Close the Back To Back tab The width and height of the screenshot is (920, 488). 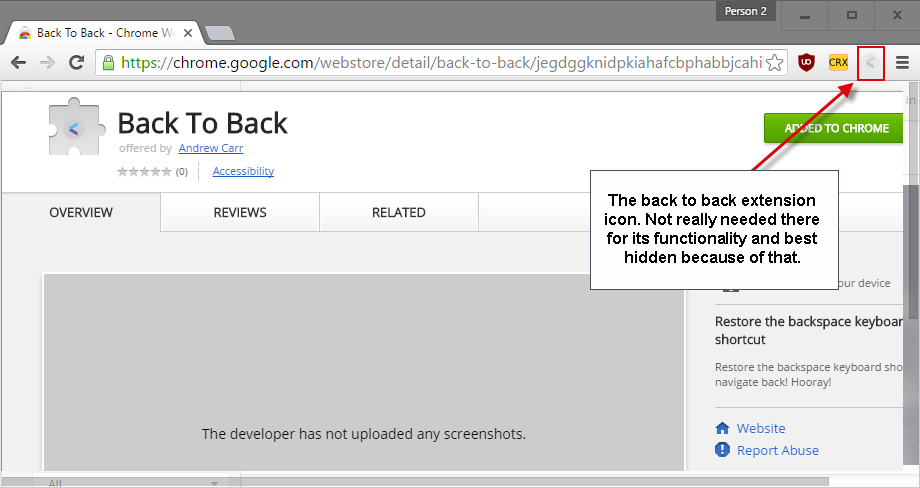pyautogui.click(x=188, y=33)
